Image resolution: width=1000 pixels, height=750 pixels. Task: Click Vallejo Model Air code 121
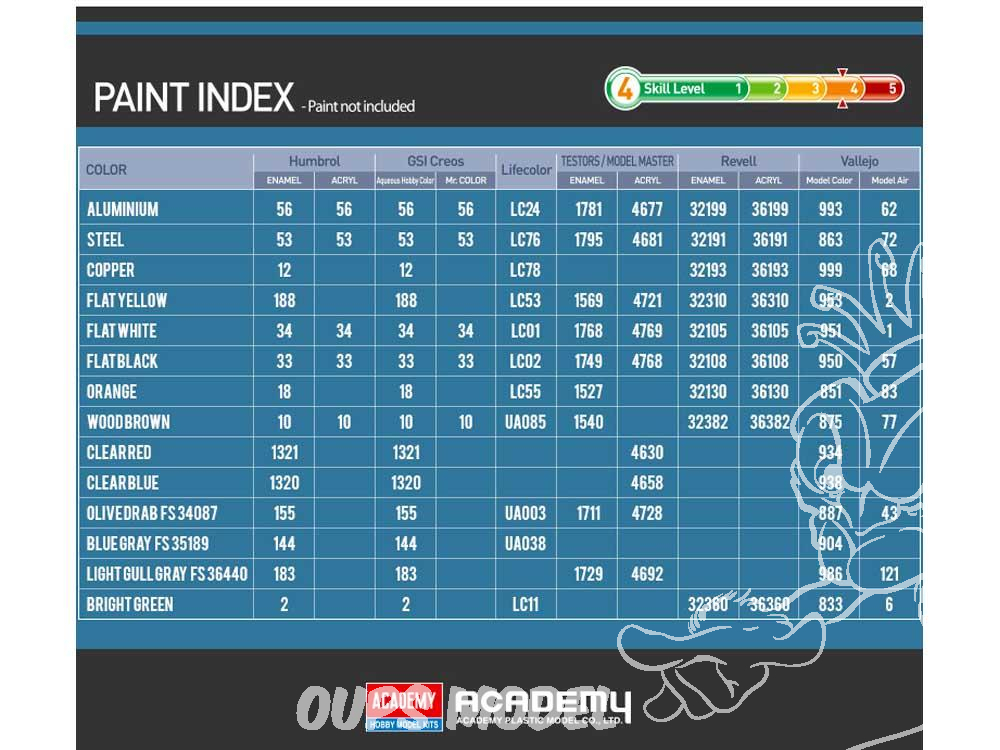(889, 574)
